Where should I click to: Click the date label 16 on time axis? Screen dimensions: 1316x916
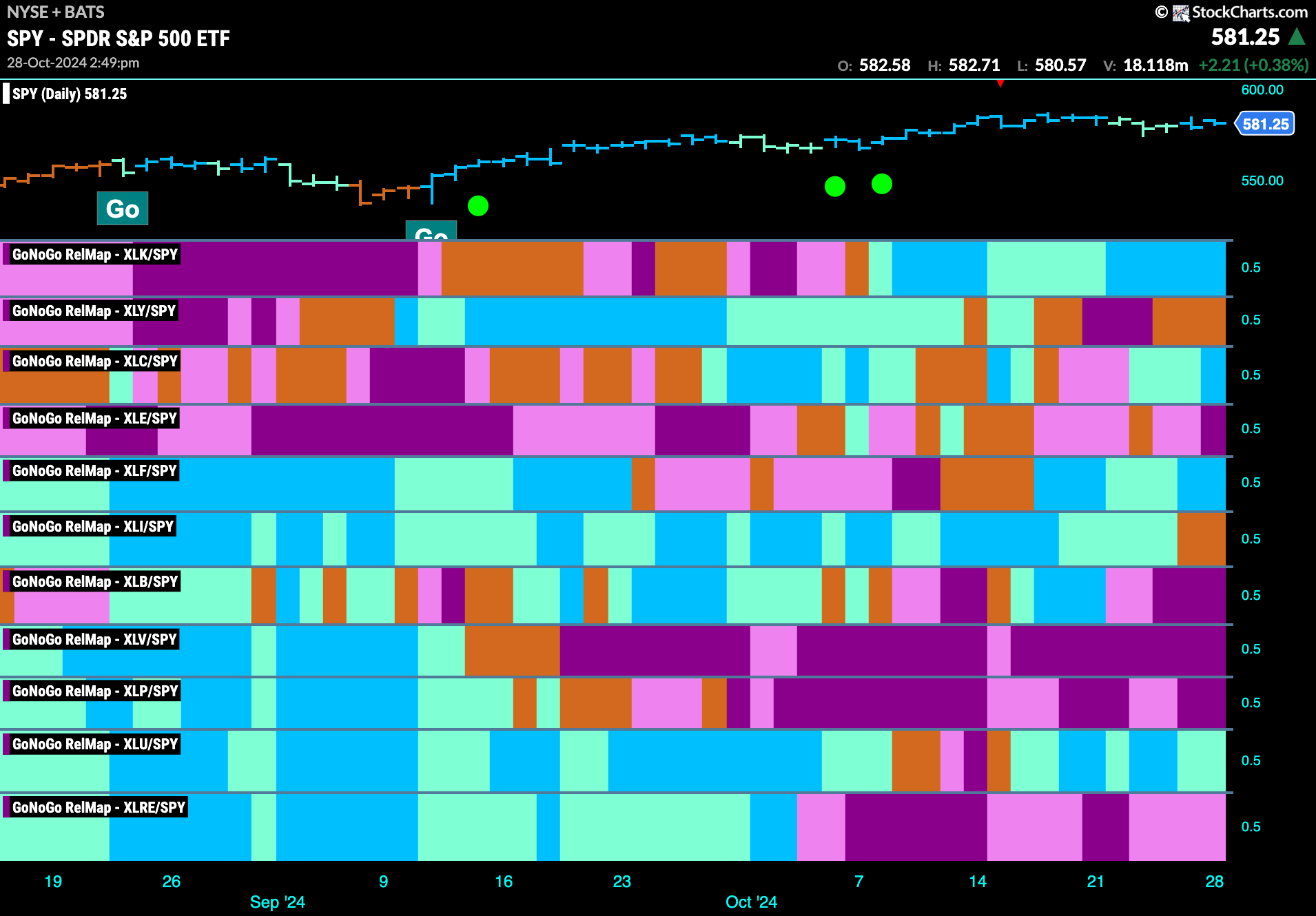[x=504, y=882]
